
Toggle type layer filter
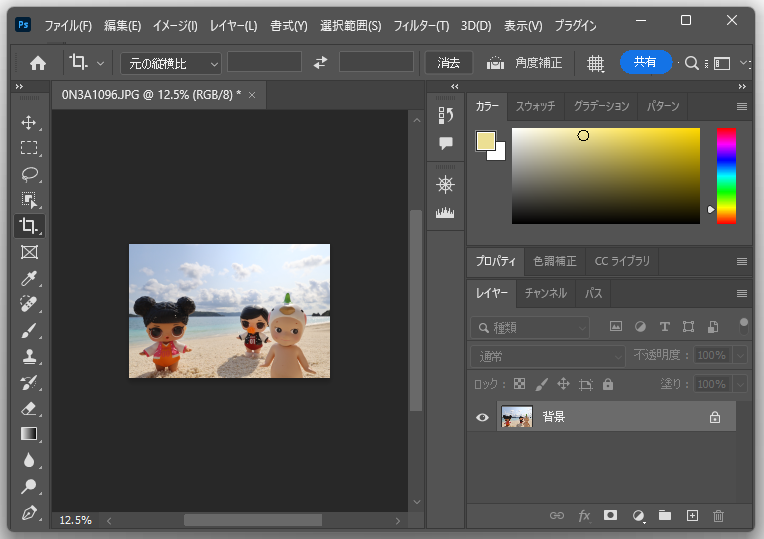665,327
